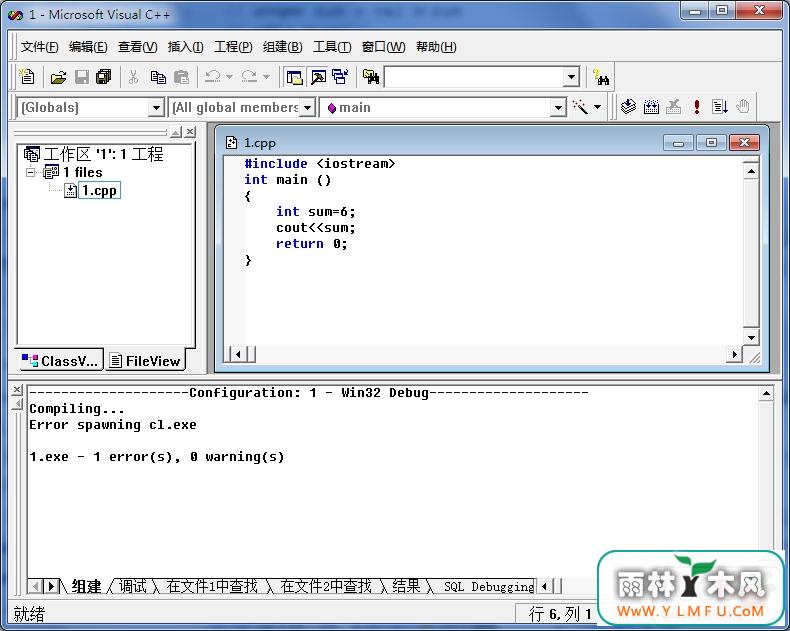Viewport: 790px width, 631px height.
Task: Select the 结果 output tab
Action: click(x=406, y=586)
